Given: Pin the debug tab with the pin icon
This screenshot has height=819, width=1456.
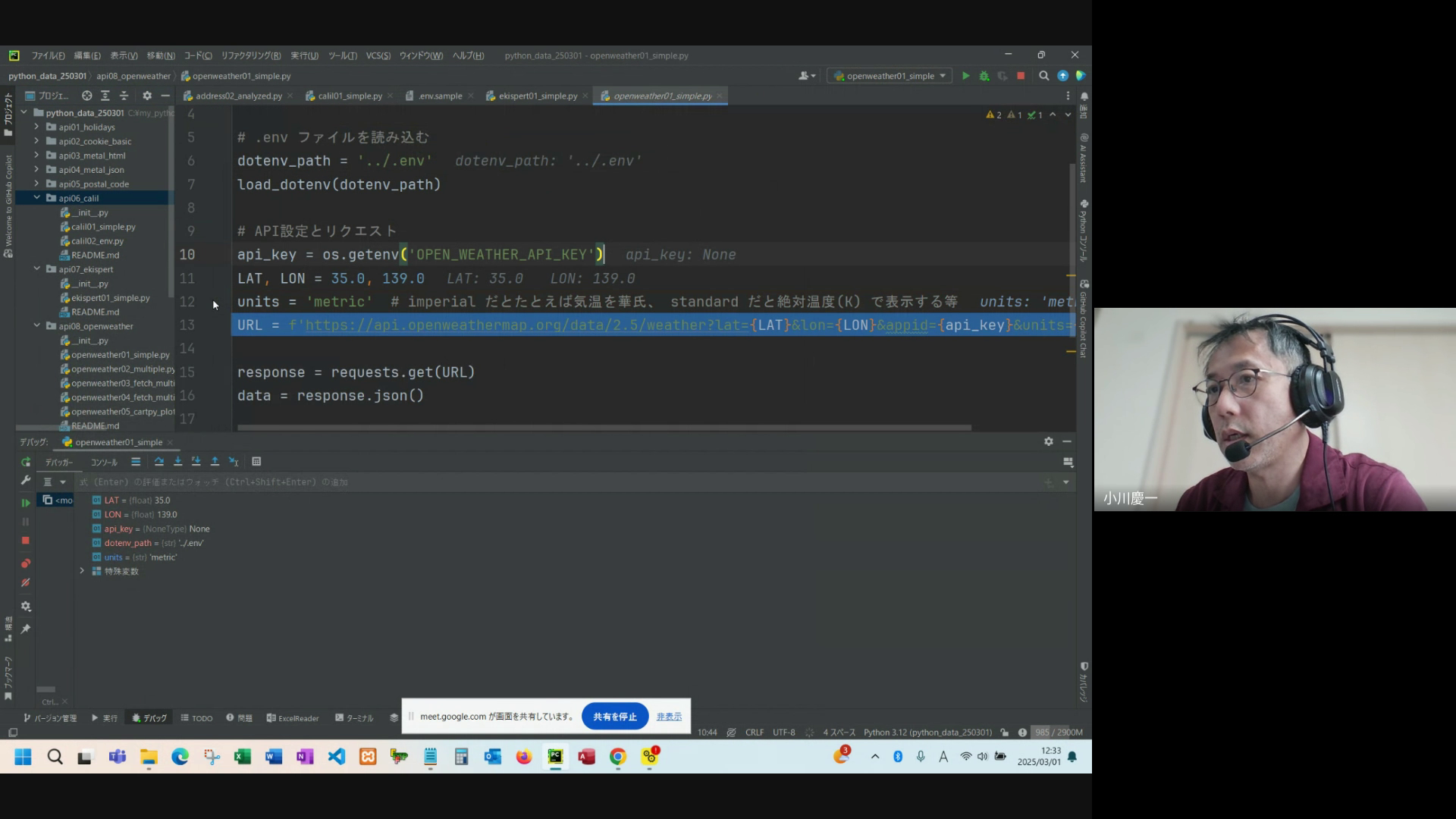Looking at the screenshot, I should (26, 629).
